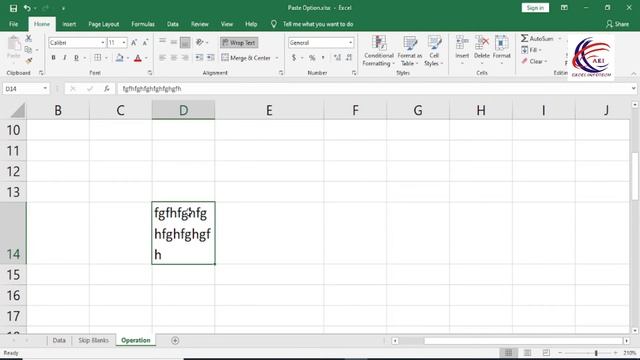
Task: Open the Skip Blanks sheet tab
Action: pyautogui.click(x=93, y=340)
